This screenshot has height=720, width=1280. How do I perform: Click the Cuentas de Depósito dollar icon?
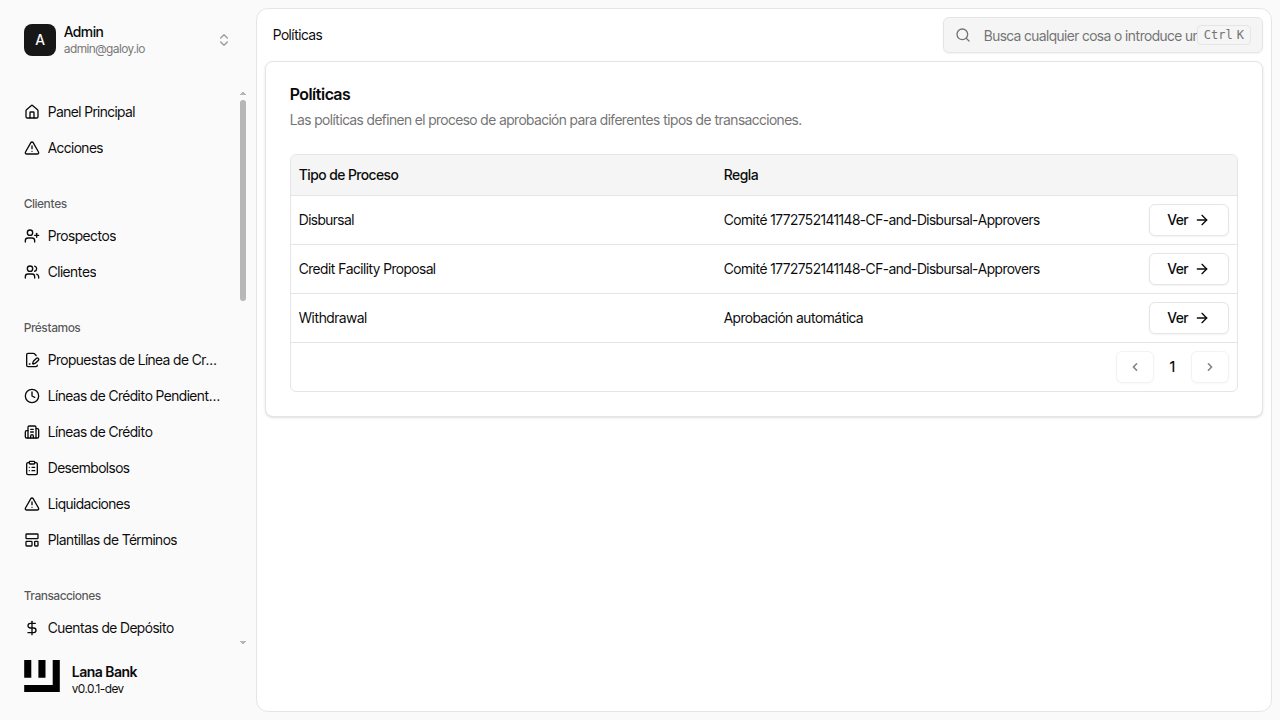pyautogui.click(x=32, y=628)
